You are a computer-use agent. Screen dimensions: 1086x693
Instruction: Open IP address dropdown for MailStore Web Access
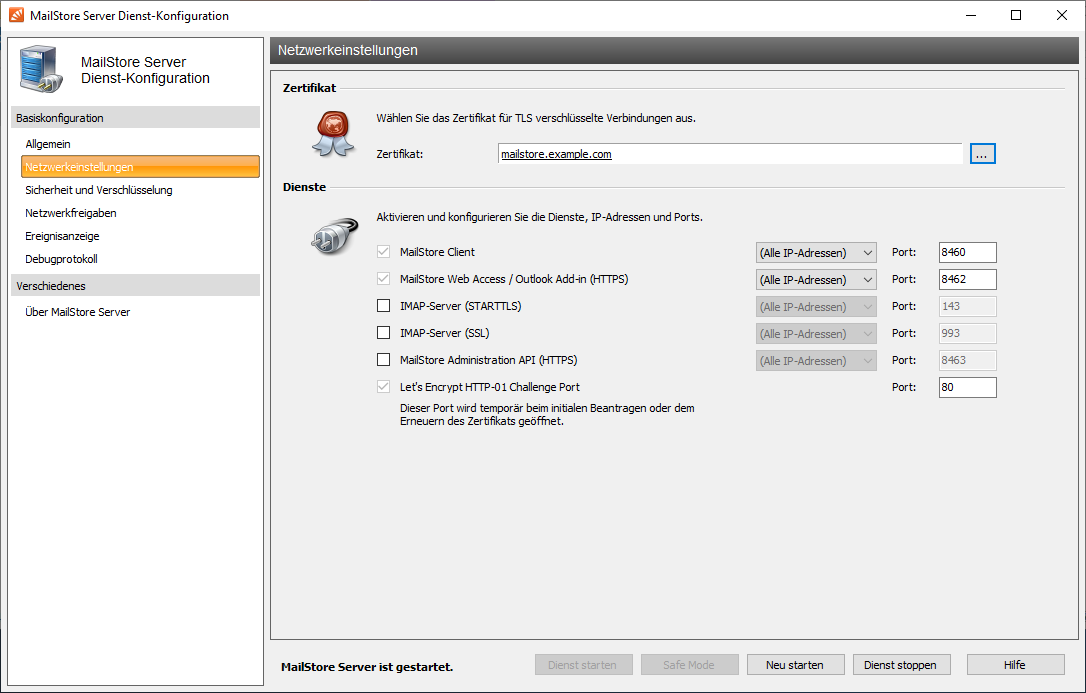click(816, 280)
